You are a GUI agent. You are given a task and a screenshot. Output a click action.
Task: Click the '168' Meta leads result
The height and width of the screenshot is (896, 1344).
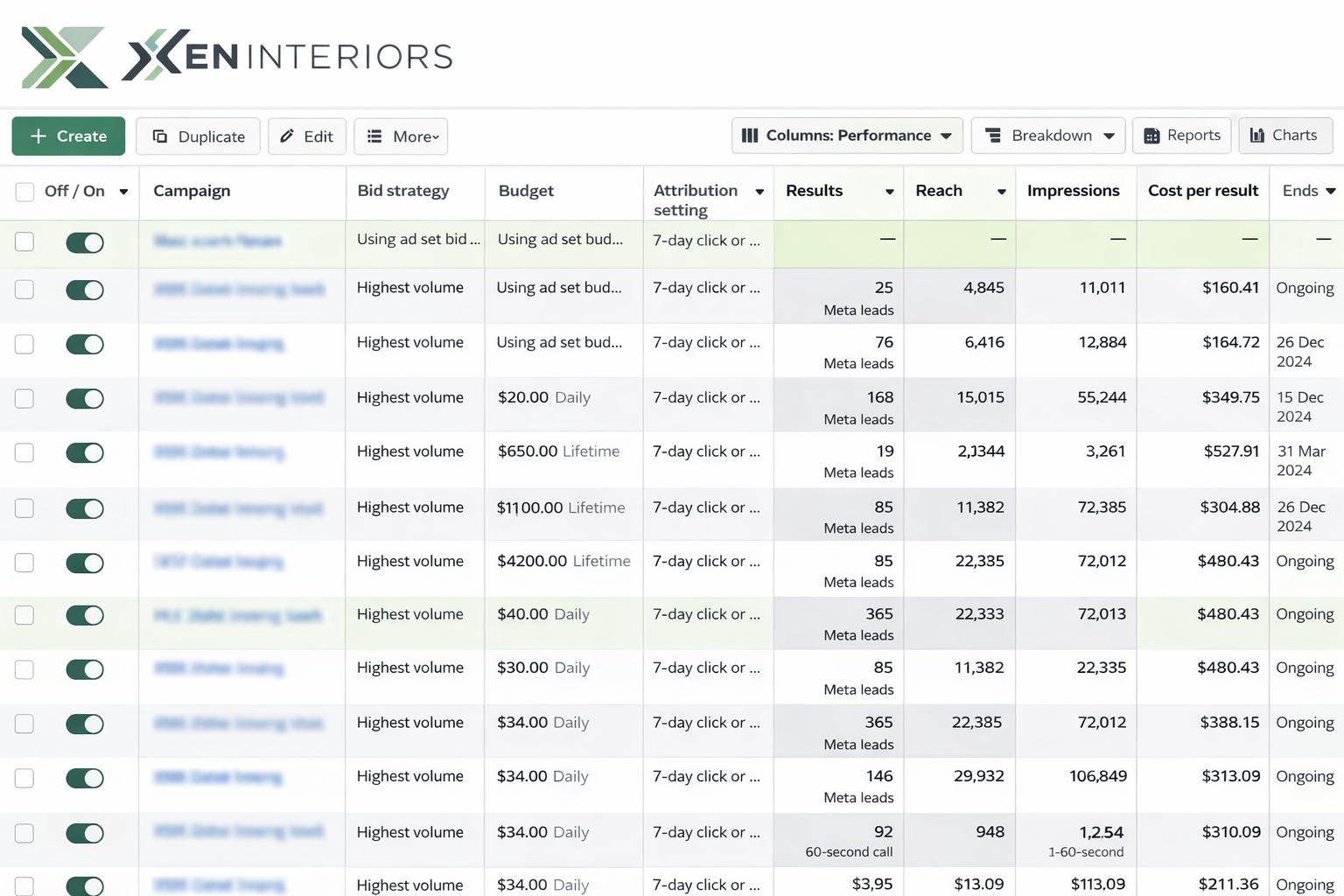click(x=880, y=397)
